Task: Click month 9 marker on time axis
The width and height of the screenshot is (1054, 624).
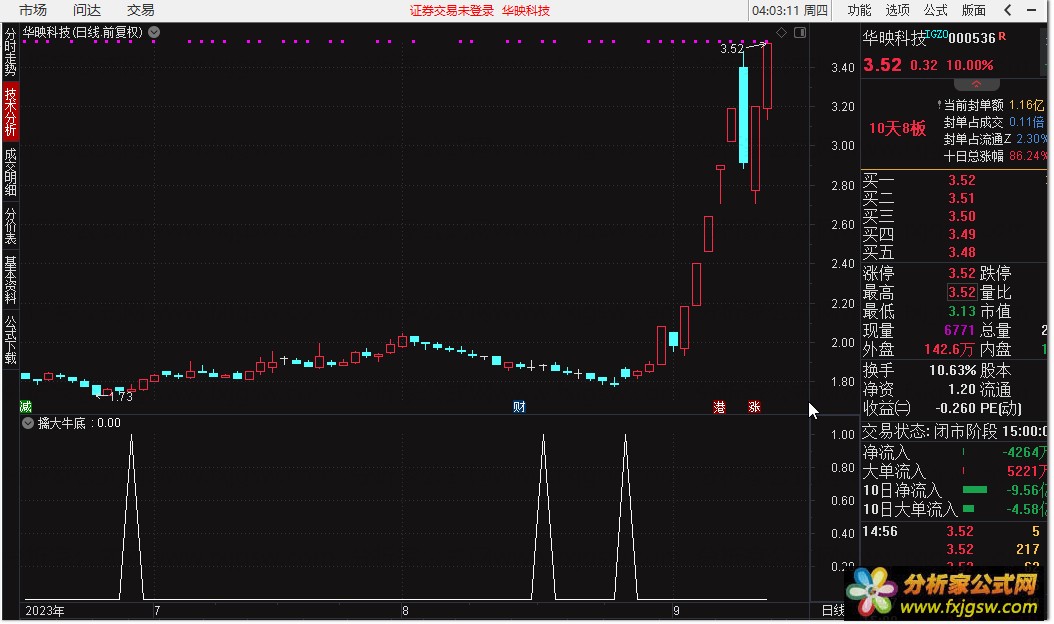Action: point(676,611)
